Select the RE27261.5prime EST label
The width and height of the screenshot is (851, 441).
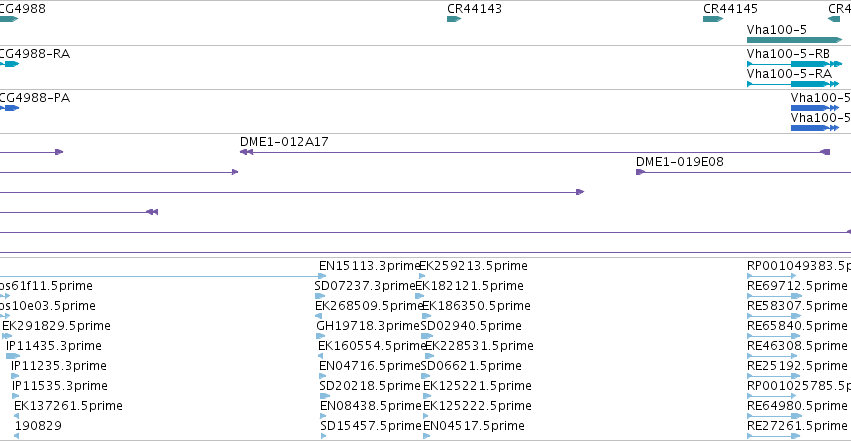pos(797,426)
